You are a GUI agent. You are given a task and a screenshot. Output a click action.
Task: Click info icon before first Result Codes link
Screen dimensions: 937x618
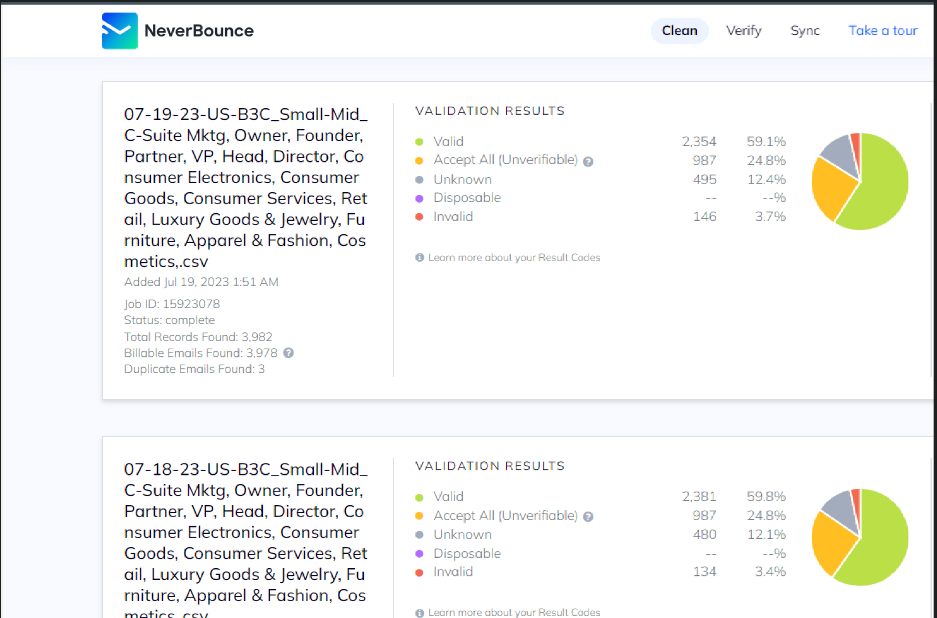(420, 258)
